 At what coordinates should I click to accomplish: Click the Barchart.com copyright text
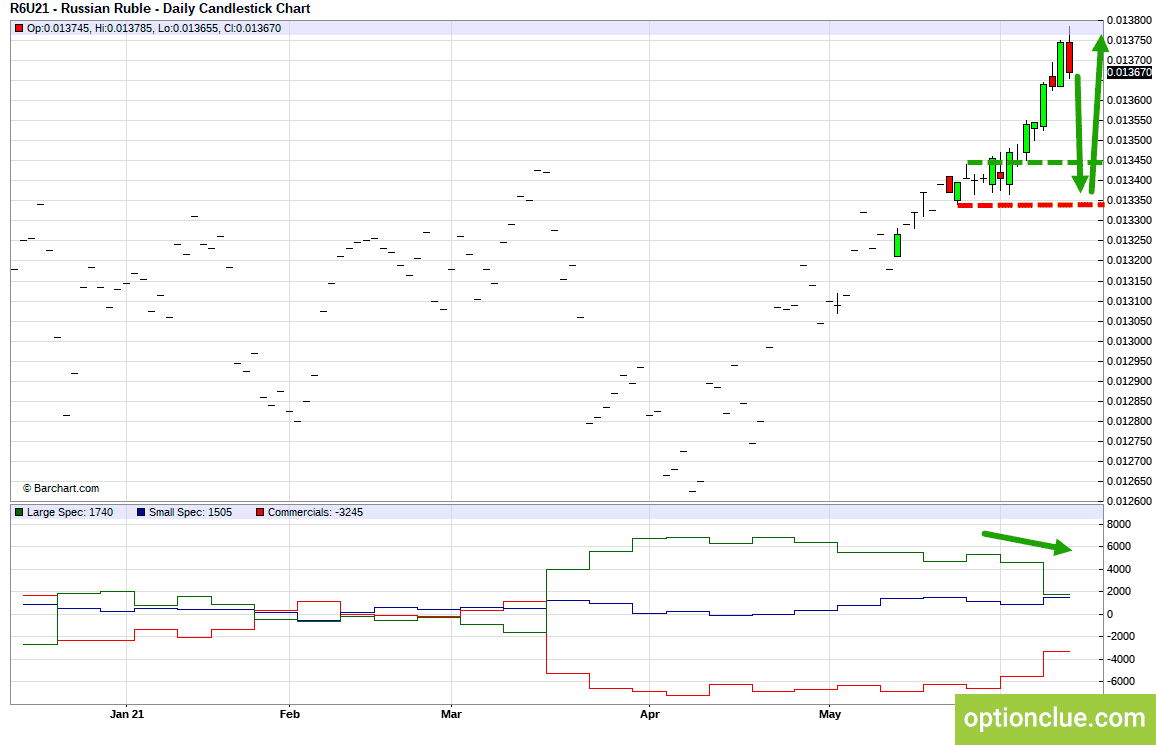pyautogui.click(x=60, y=489)
